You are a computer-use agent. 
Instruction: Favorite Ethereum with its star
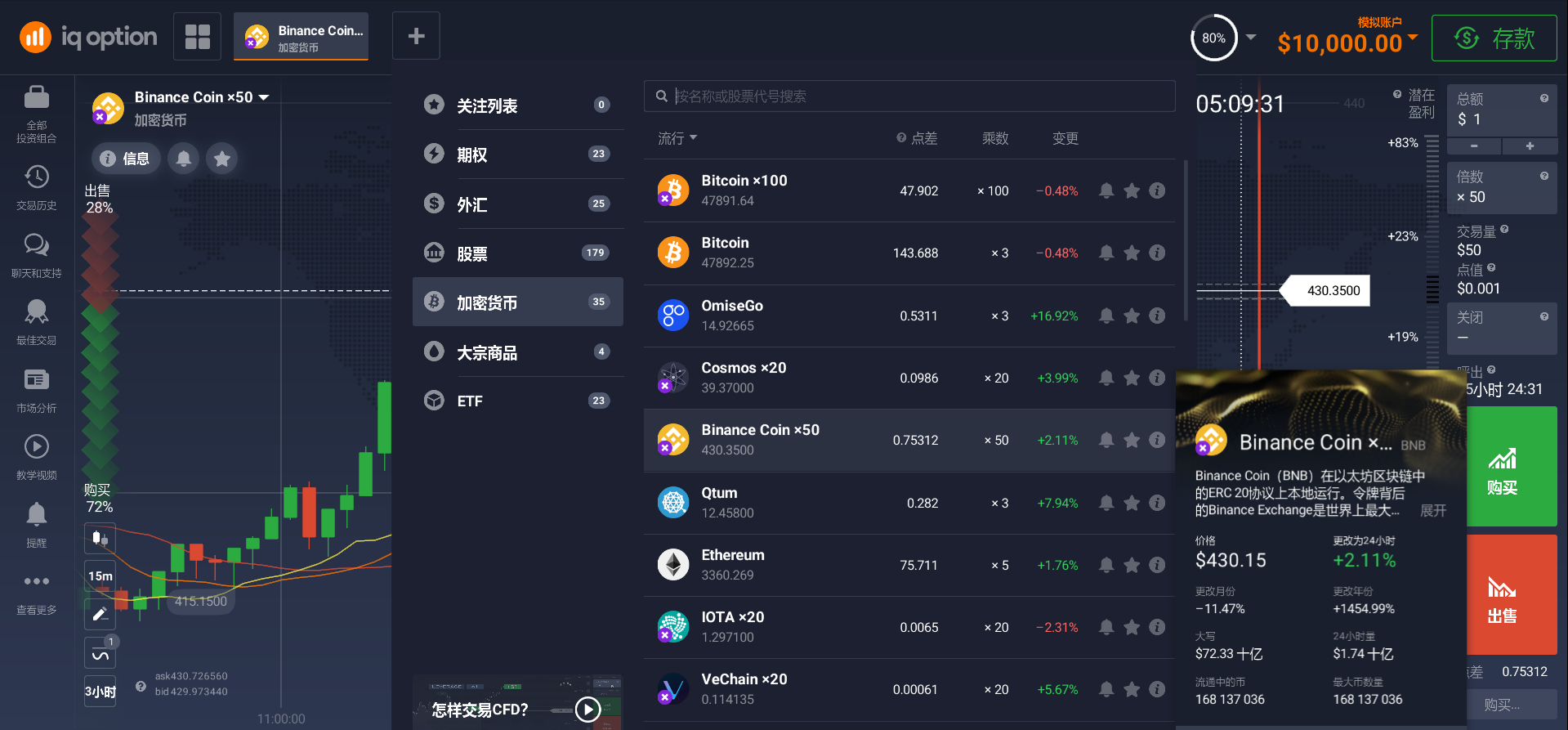pyautogui.click(x=1132, y=565)
